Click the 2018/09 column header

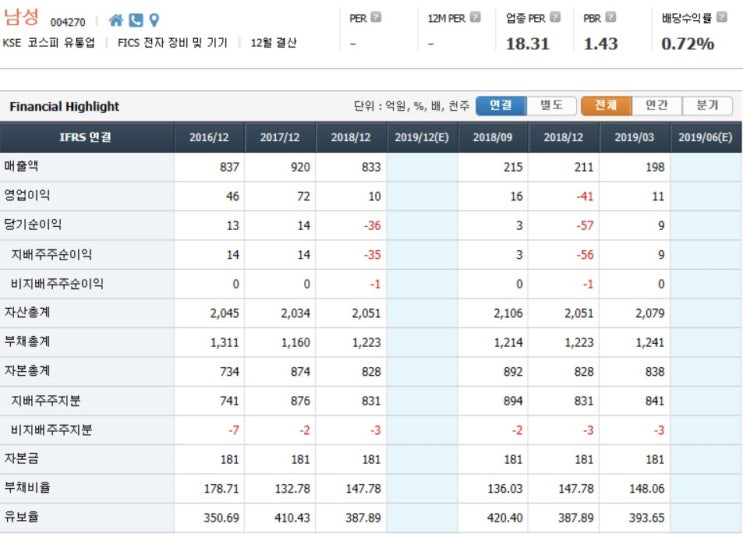point(492,137)
